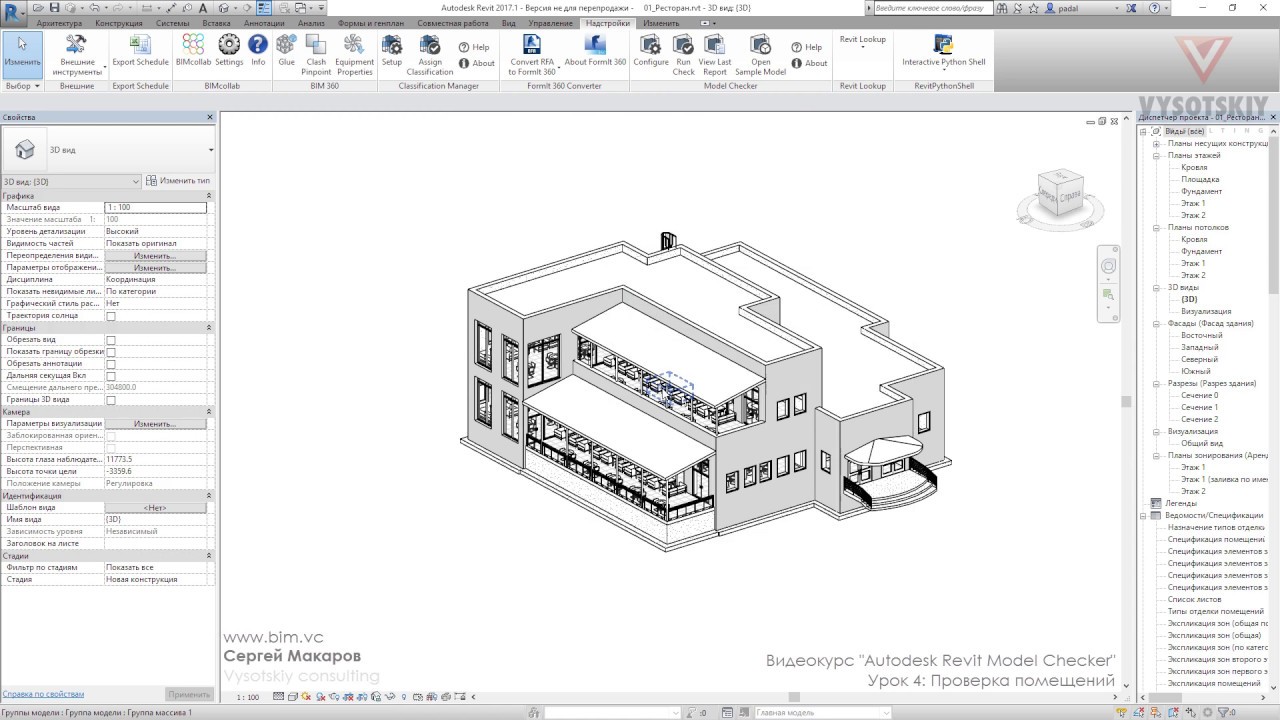The image size is (1280, 720).
Task: Launch Interactive Python Shell
Action: tap(943, 54)
